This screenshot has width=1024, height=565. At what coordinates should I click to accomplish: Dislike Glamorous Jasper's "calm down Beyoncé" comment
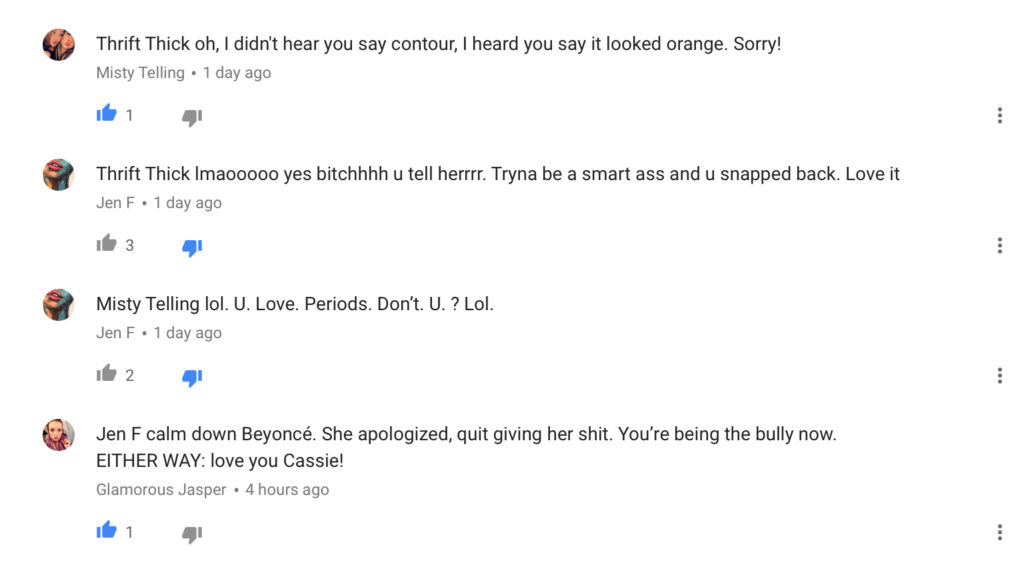[192, 534]
